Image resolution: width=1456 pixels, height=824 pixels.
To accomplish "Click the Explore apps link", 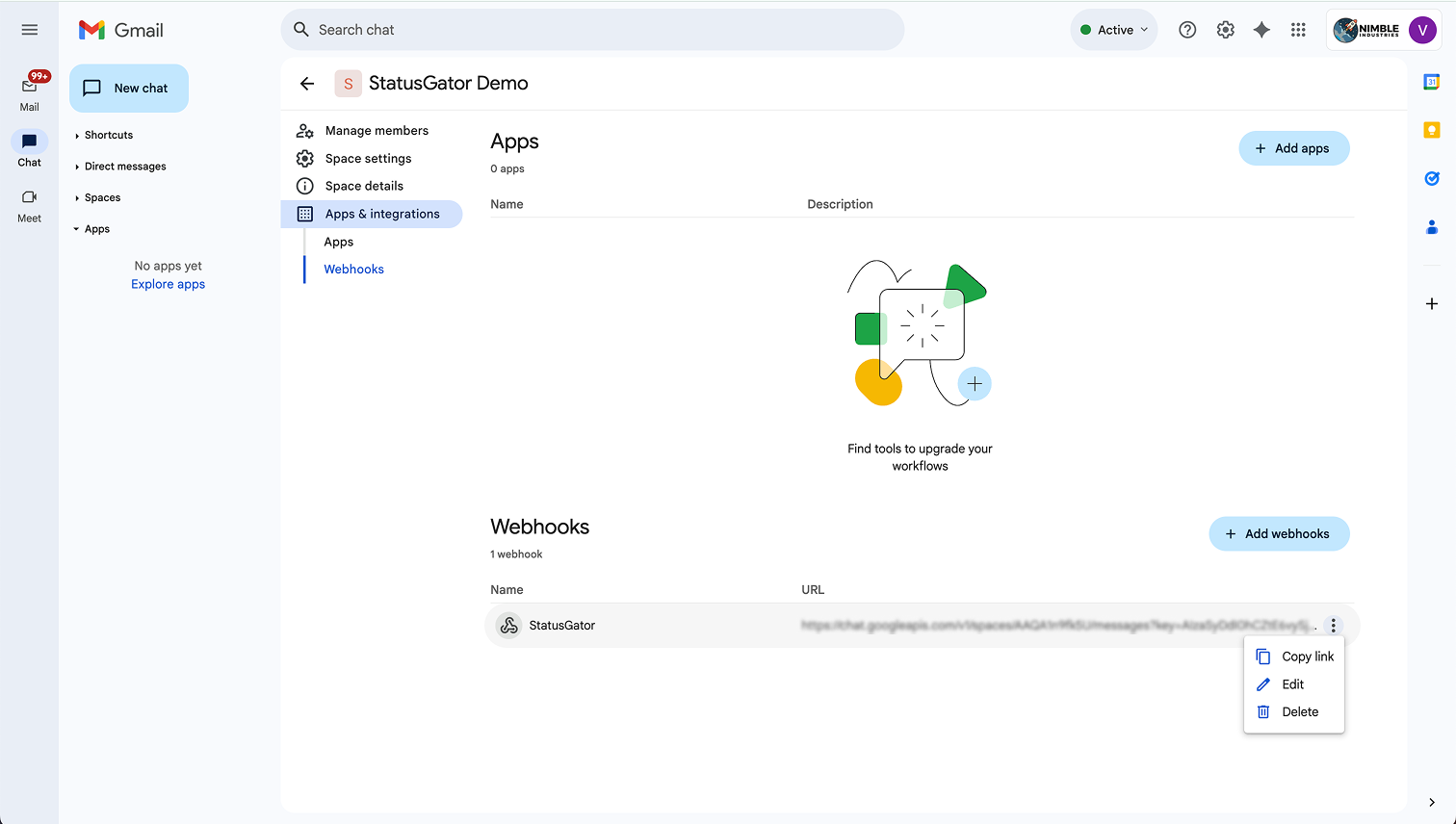I will [x=169, y=284].
